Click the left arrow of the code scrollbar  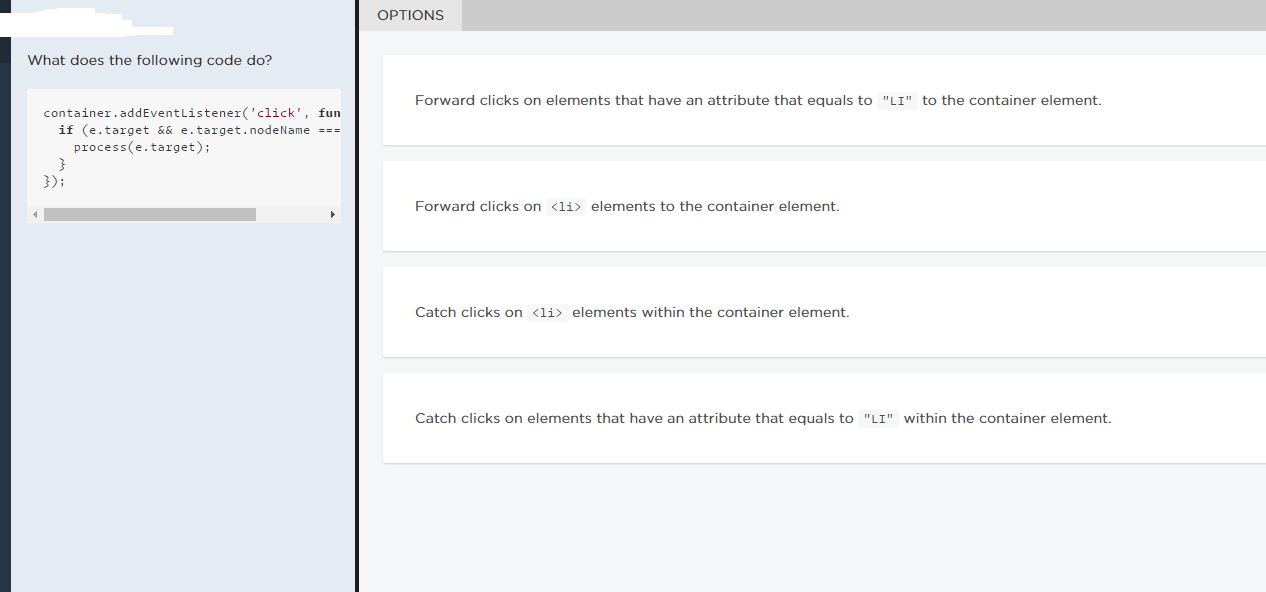(34, 214)
